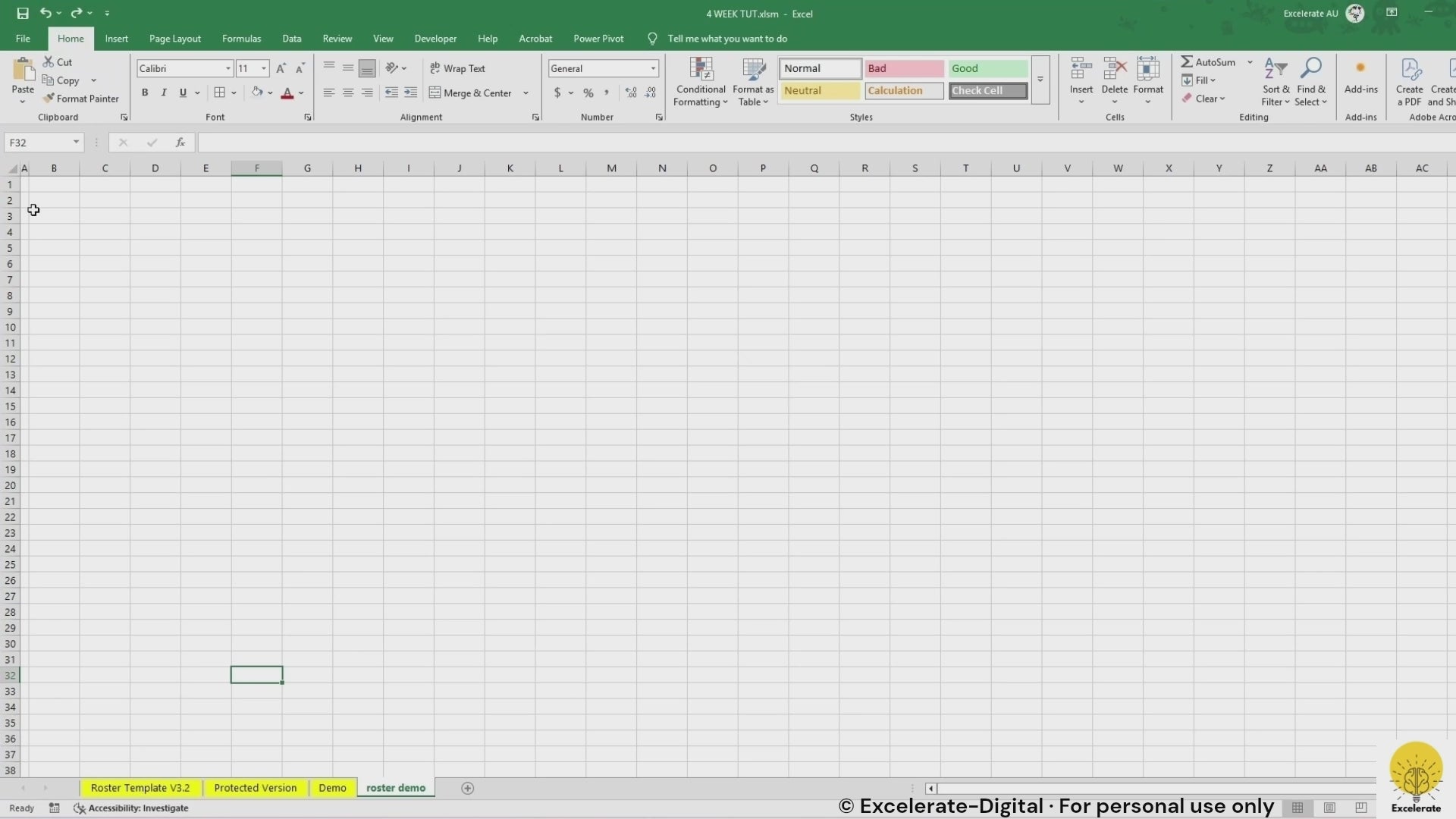The height and width of the screenshot is (819, 1456).
Task: Click the Insert Function fx icon
Action: tap(180, 143)
